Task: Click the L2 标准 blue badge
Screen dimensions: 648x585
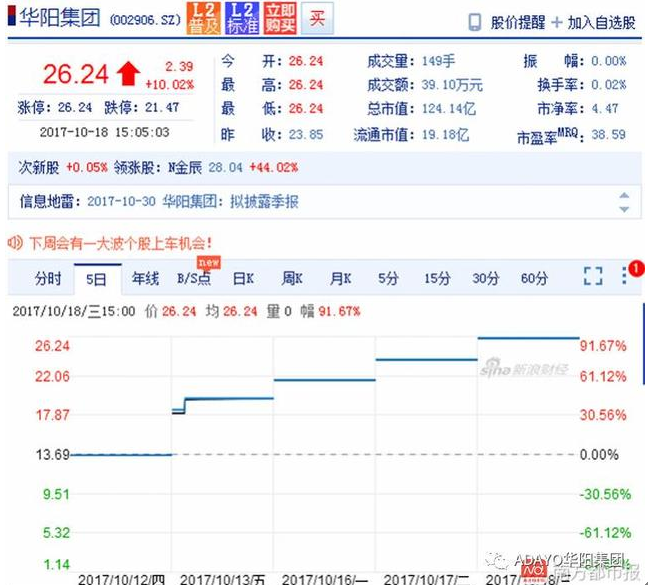Action: point(242,18)
